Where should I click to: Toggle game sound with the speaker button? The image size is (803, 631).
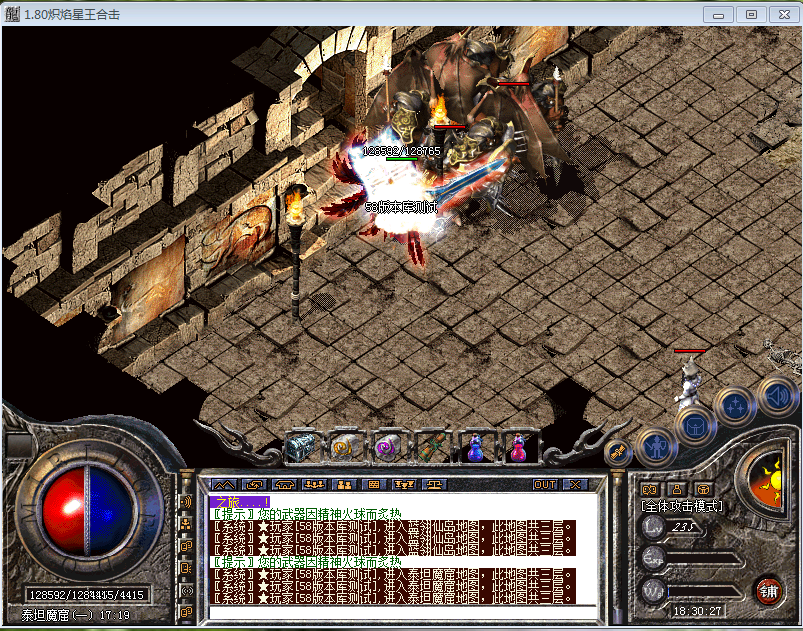tap(777, 395)
